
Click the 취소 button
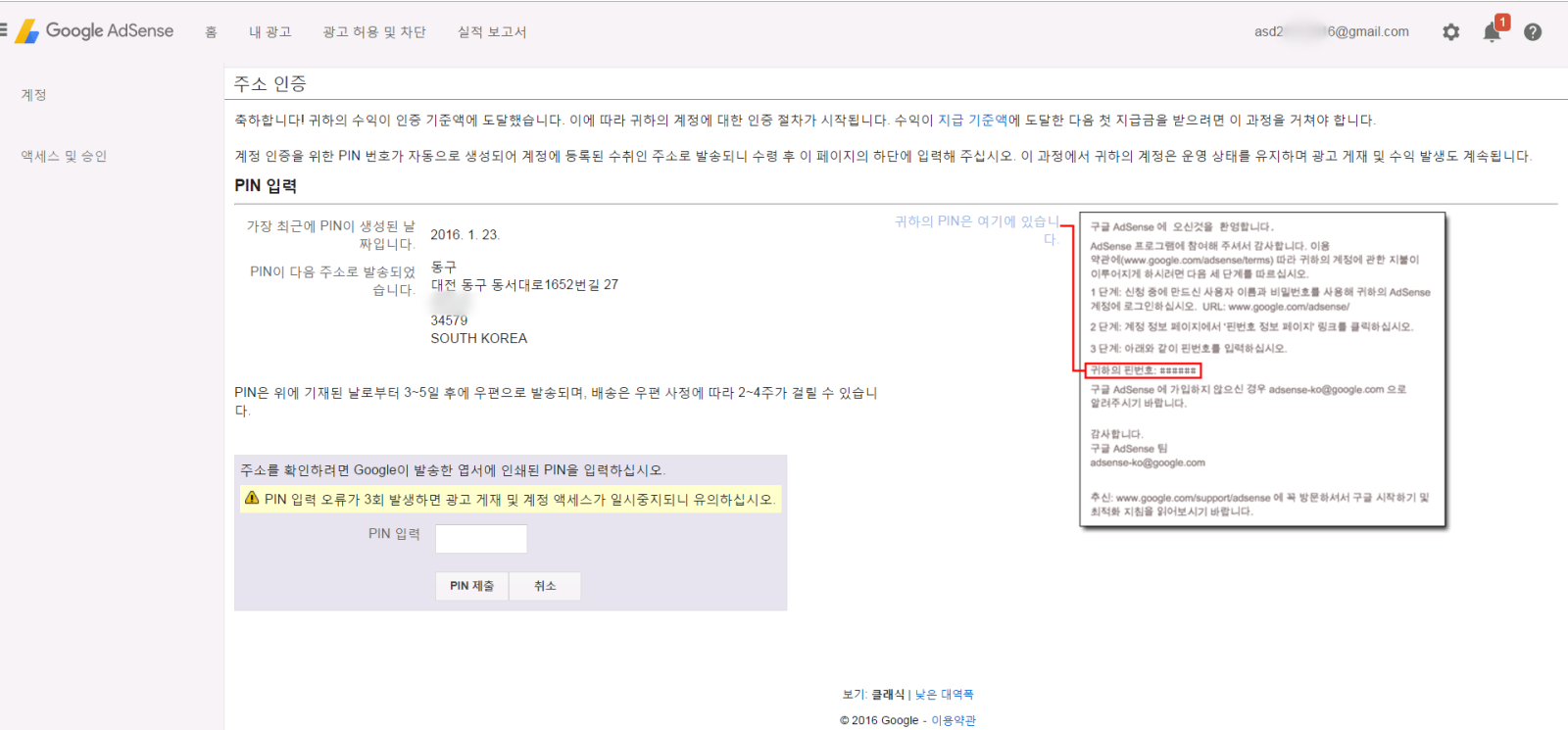(545, 586)
